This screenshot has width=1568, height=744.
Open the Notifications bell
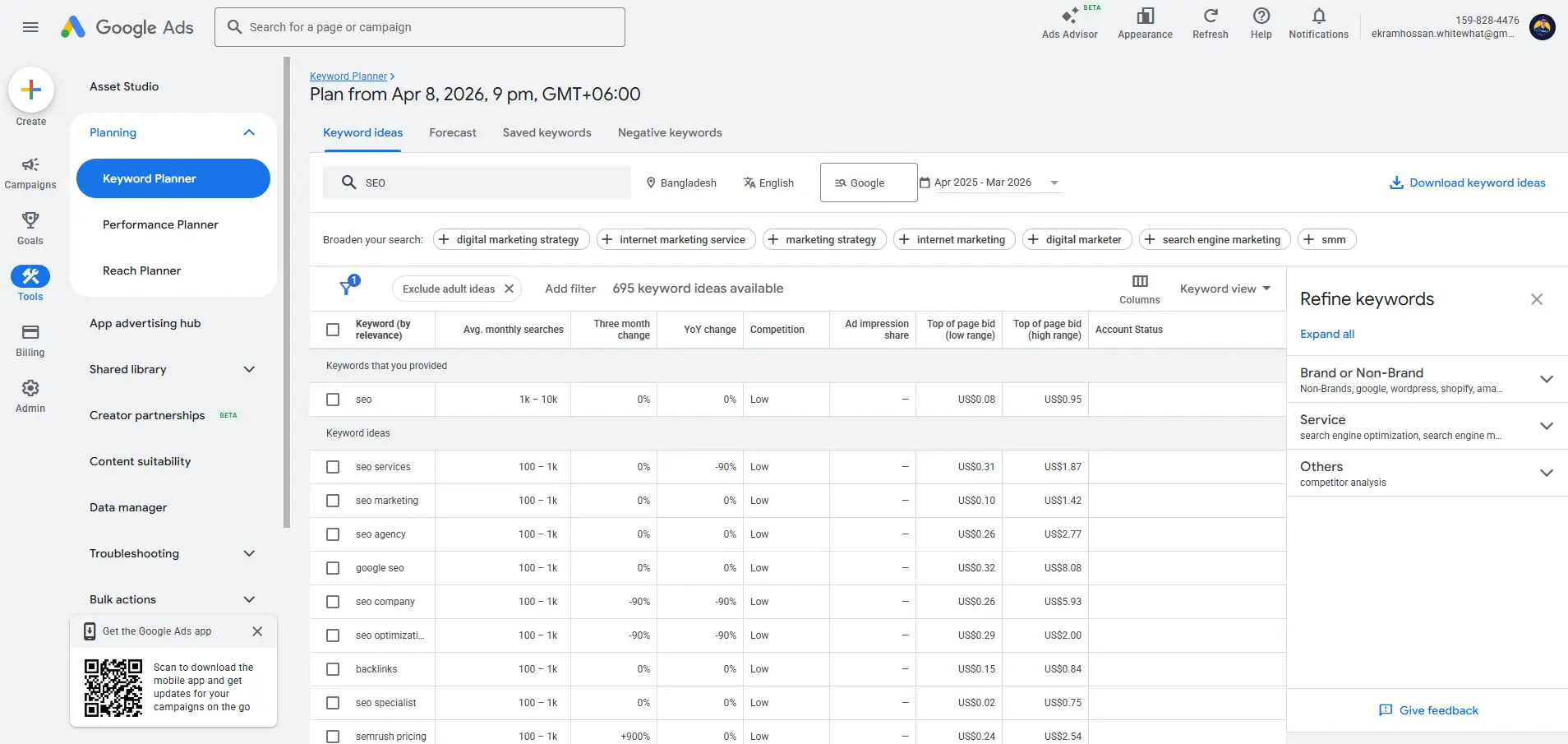coord(1318,23)
